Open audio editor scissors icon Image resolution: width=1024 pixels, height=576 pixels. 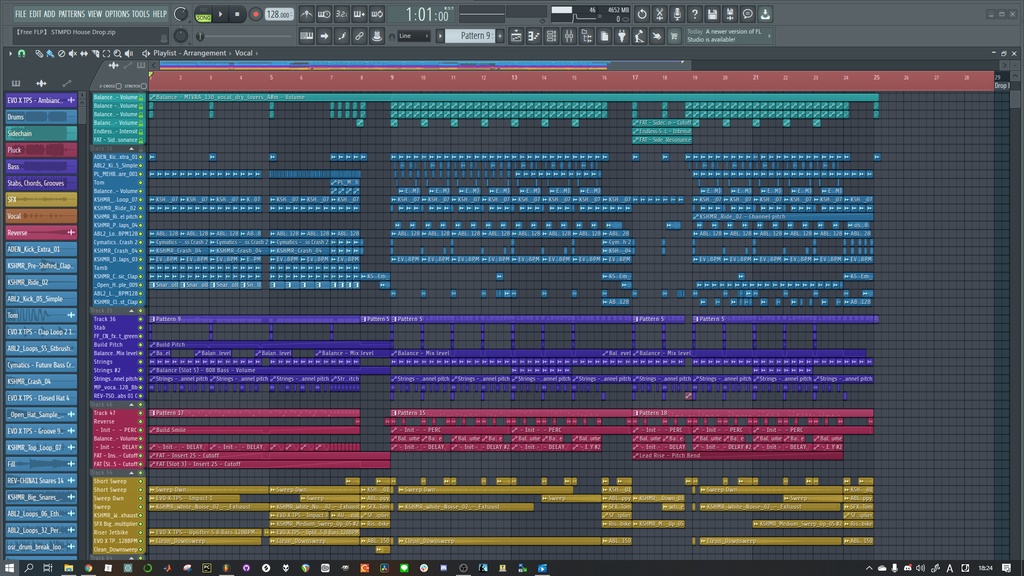coord(660,14)
